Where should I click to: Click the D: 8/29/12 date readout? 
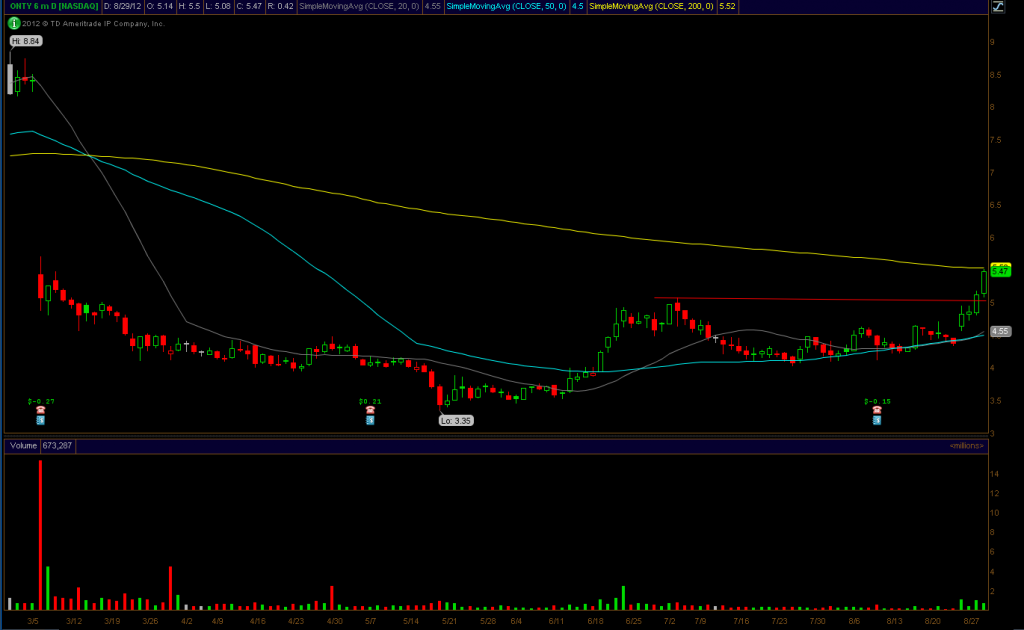click(123, 6)
